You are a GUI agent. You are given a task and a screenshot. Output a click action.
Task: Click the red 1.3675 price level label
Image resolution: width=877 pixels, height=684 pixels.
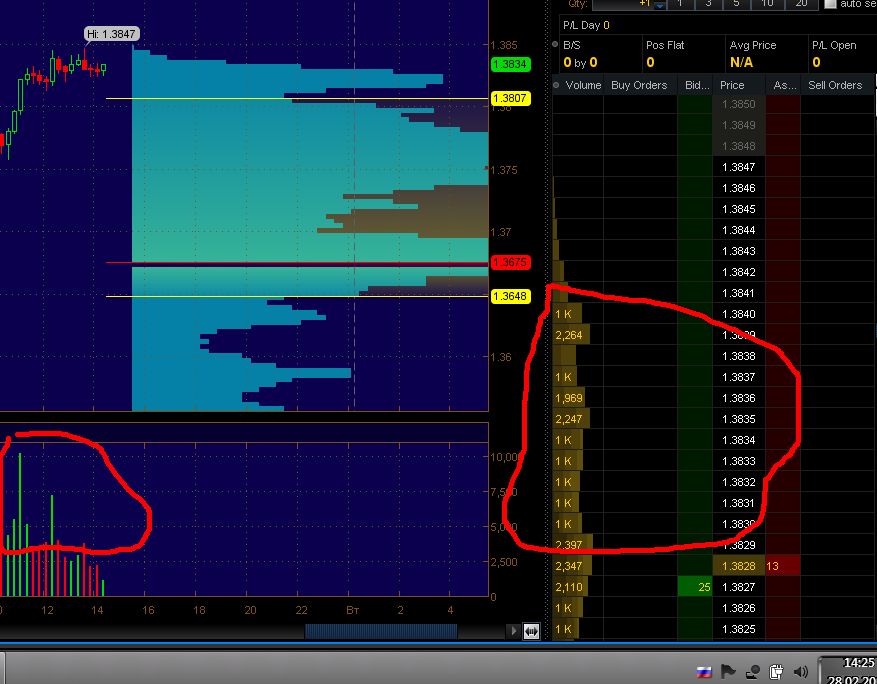click(510, 262)
